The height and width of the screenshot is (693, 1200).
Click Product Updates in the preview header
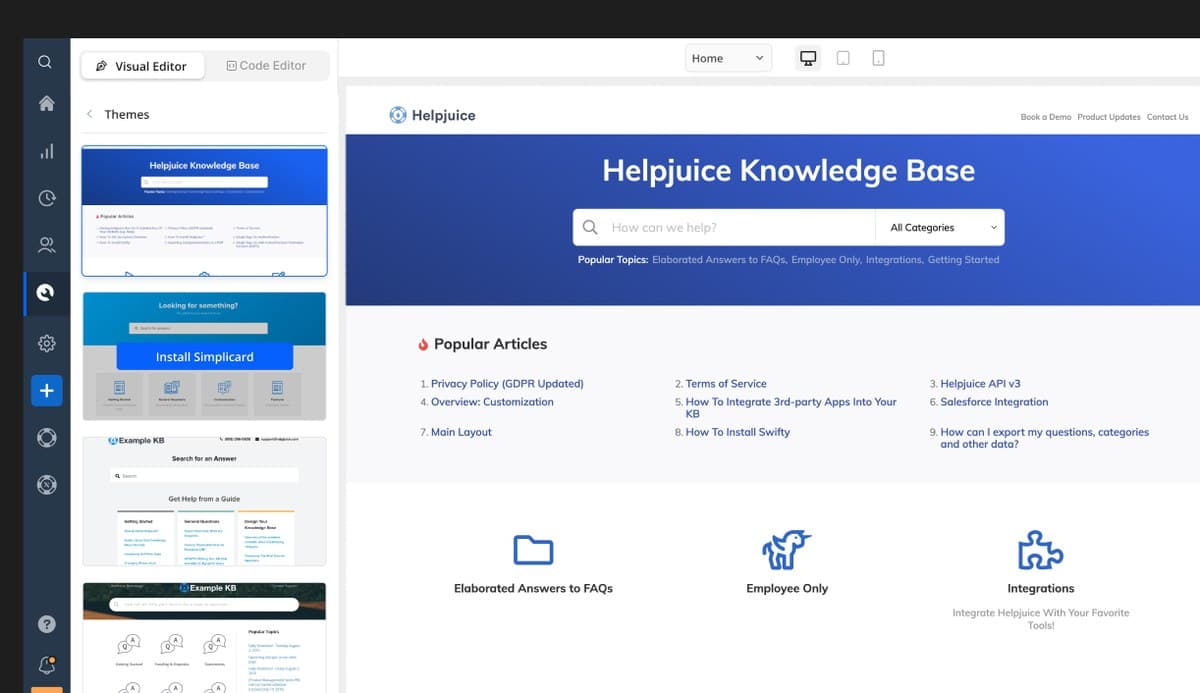1109,117
